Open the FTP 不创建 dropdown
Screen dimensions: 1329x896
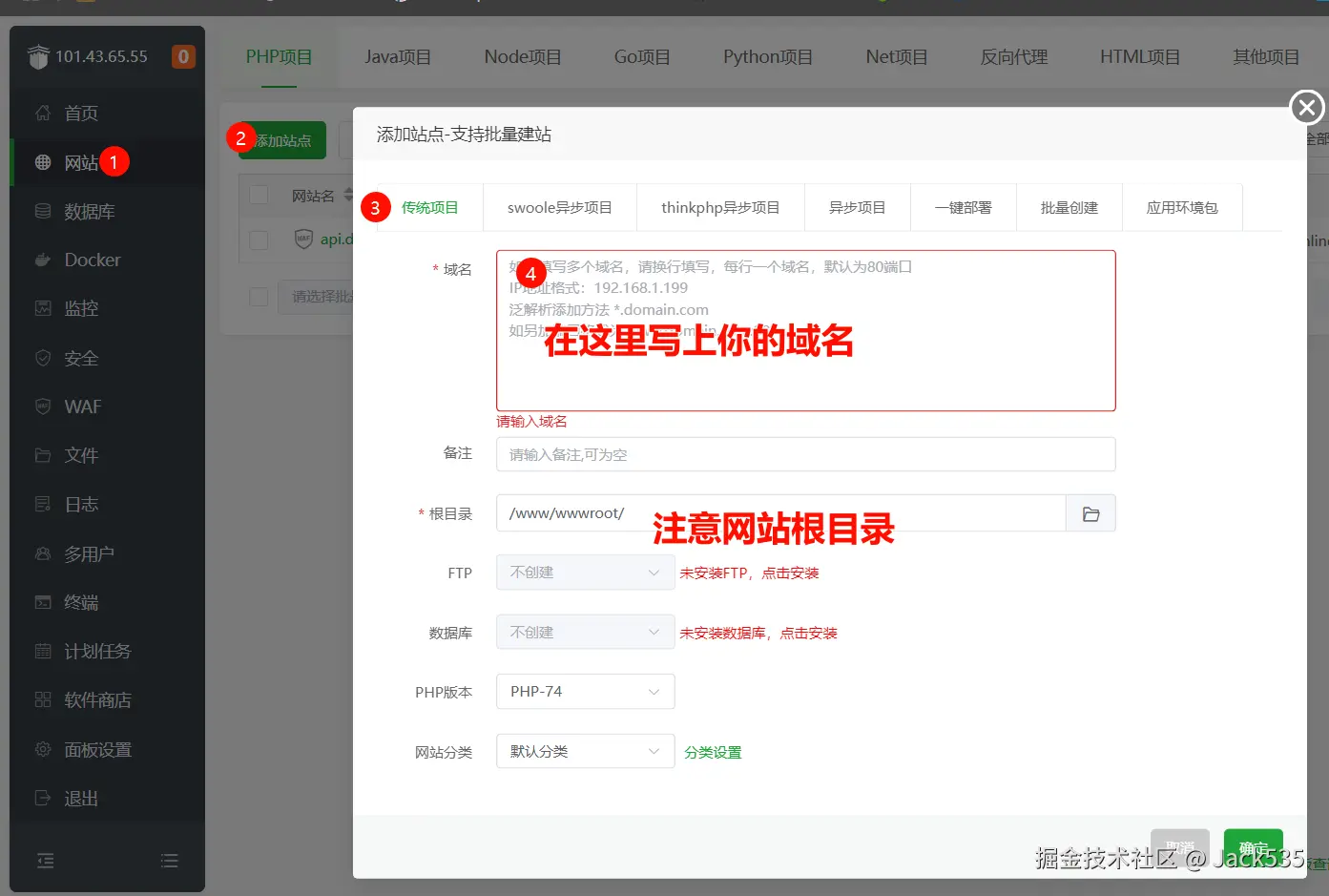click(x=586, y=573)
